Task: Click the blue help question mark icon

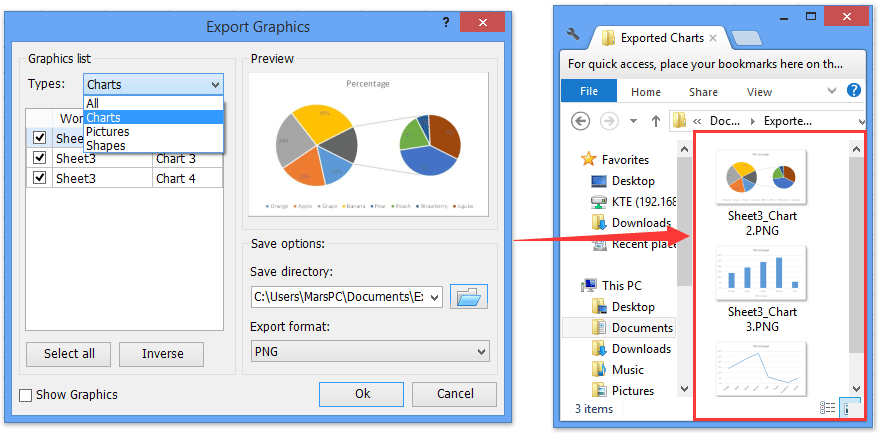Action: click(x=853, y=91)
